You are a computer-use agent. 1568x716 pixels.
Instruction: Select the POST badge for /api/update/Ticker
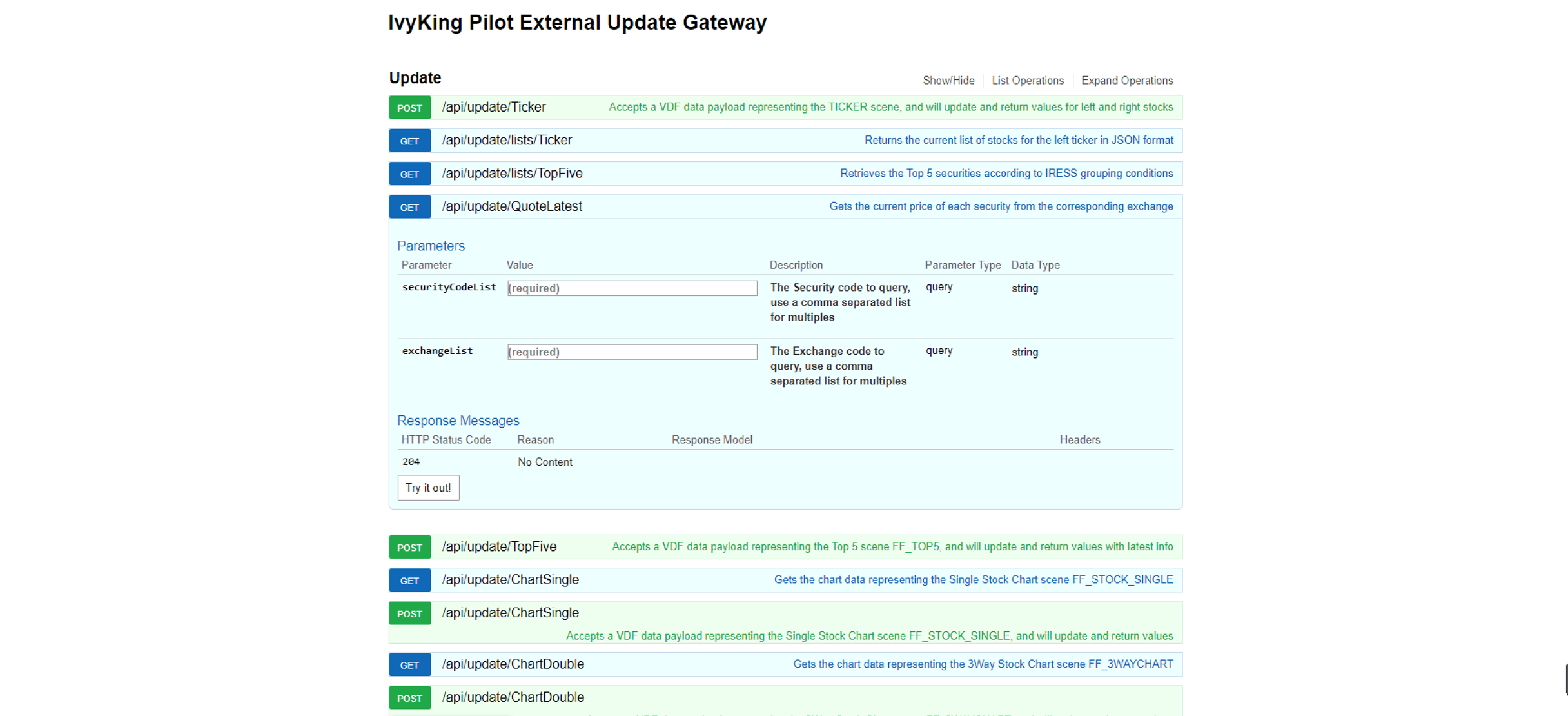pos(409,107)
